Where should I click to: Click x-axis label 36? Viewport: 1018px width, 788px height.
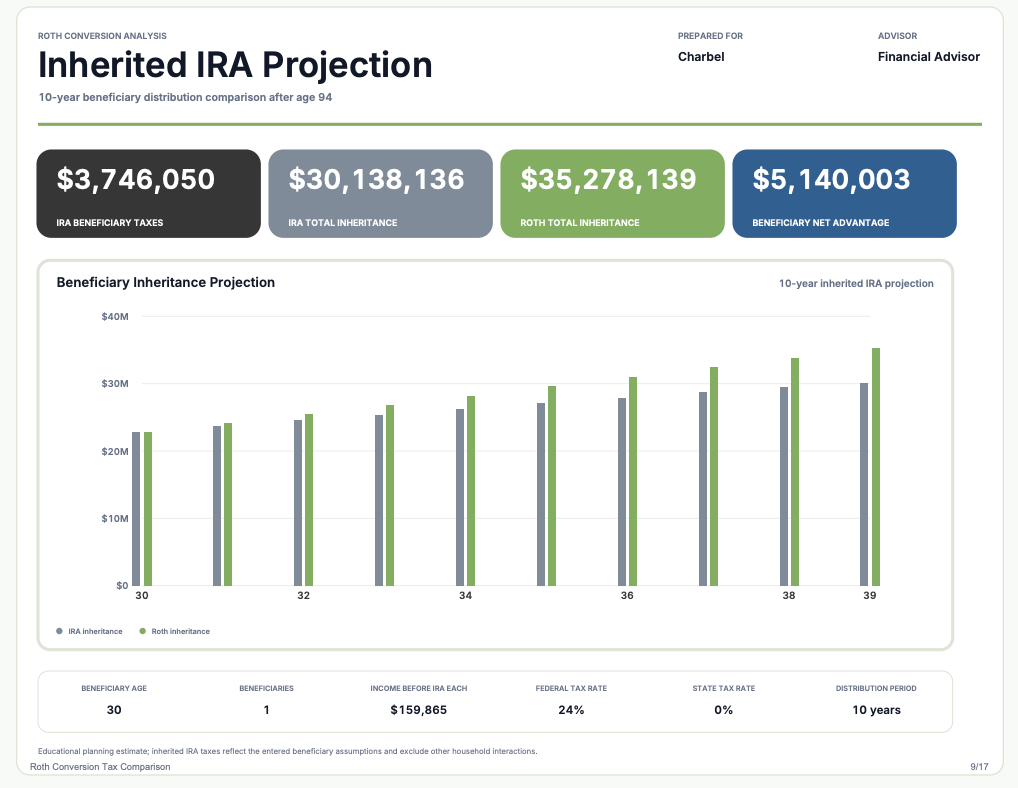tap(627, 595)
